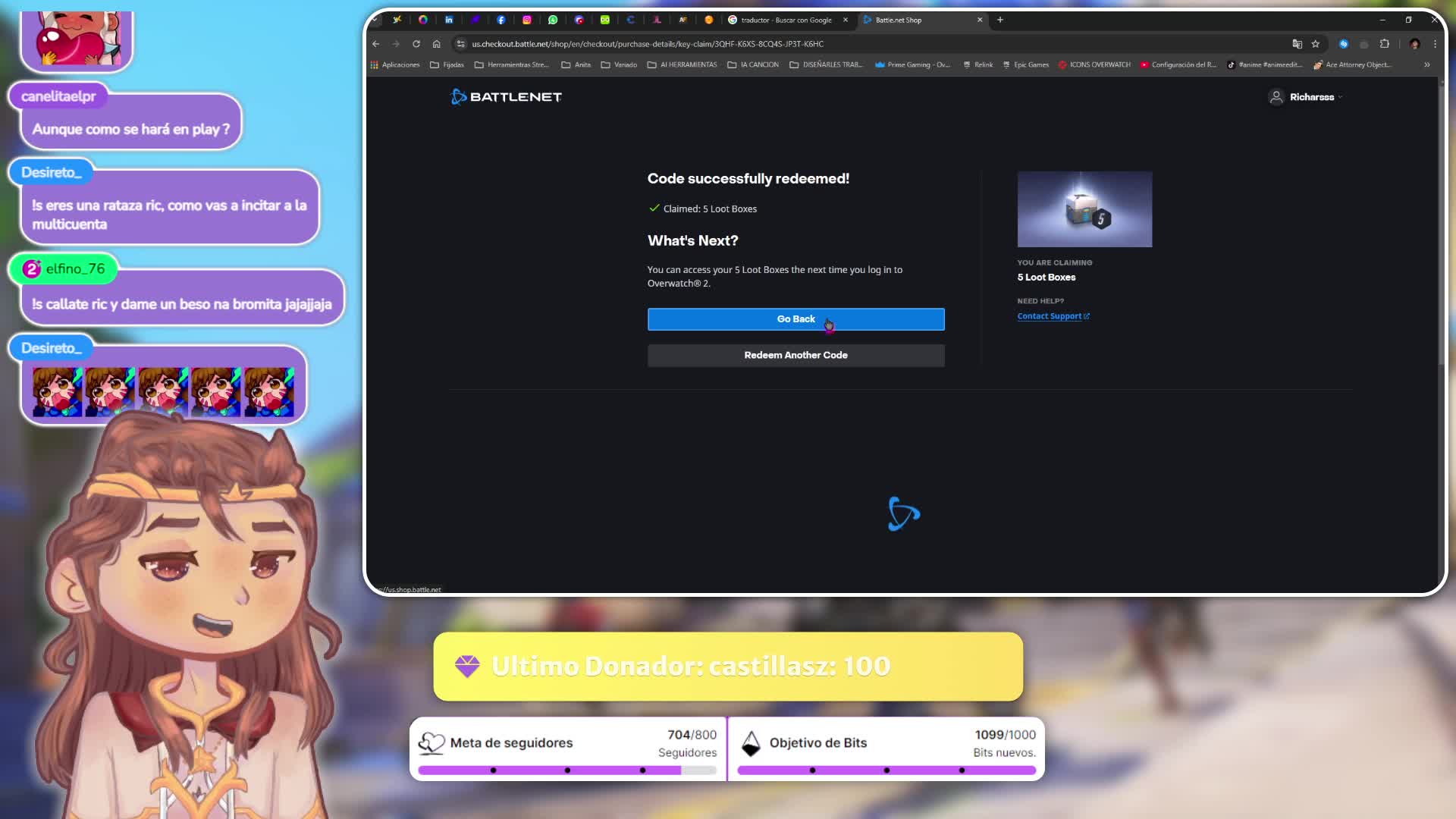
Task: Open #anime #animeedit TikTok bookmark
Action: click(x=1264, y=64)
